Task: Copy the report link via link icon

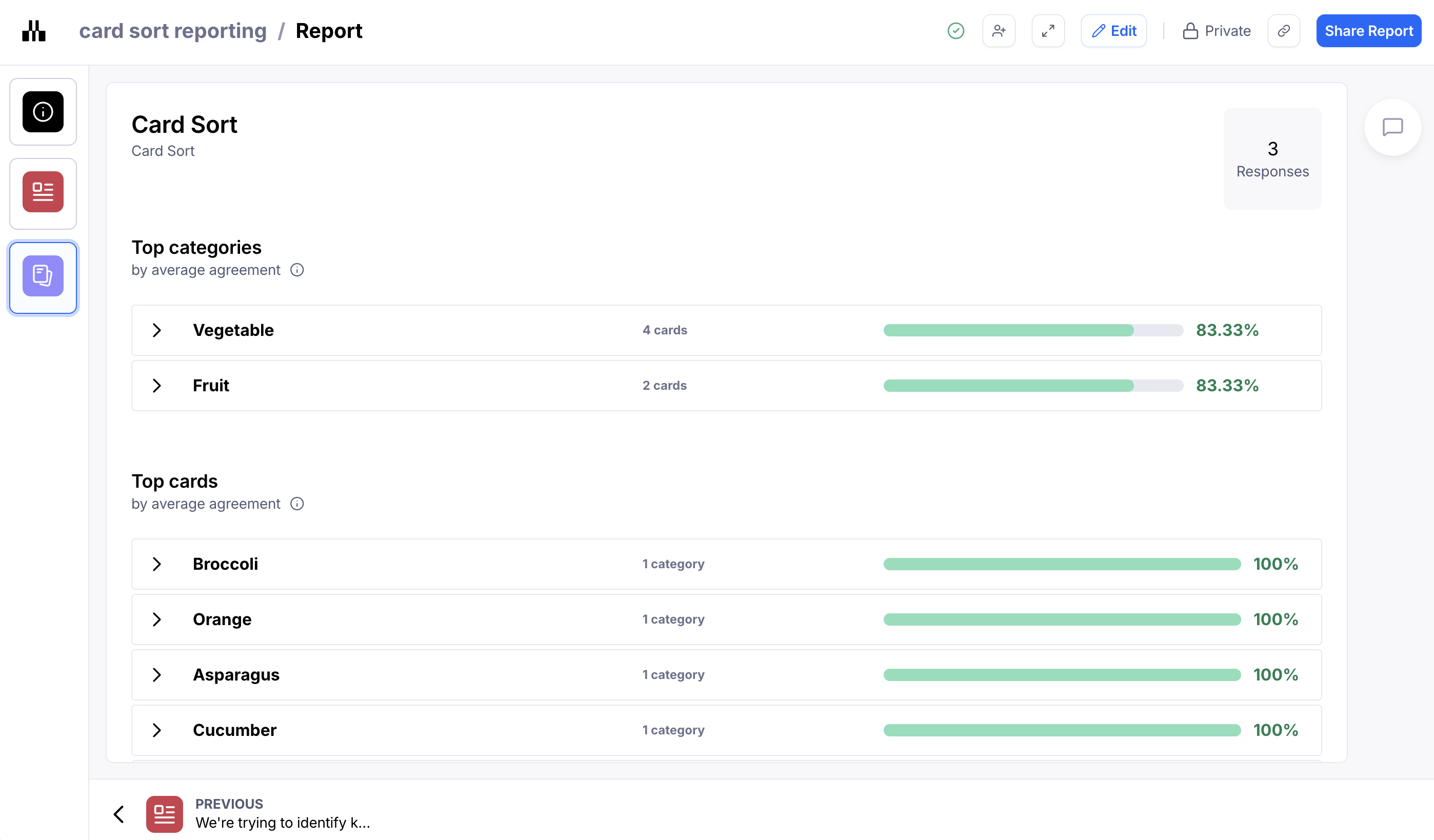Action: pyautogui.click(x=1283, y=31)
